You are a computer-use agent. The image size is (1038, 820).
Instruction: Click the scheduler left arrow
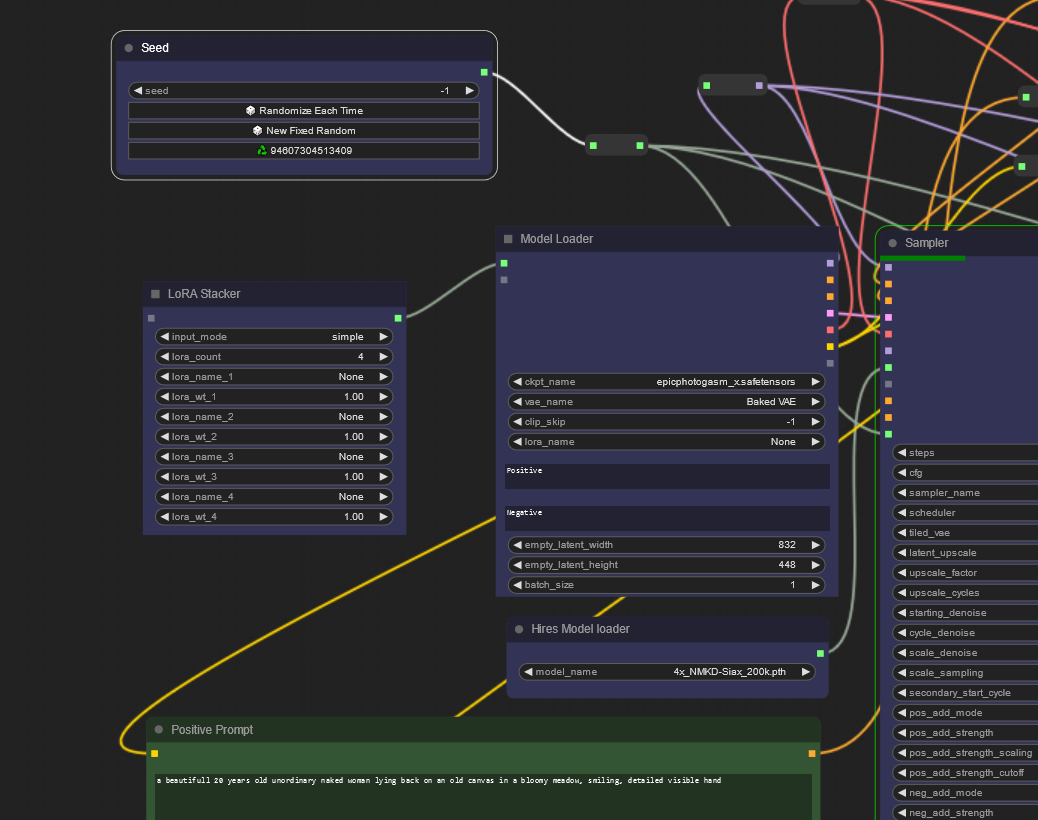pos(902,512)
